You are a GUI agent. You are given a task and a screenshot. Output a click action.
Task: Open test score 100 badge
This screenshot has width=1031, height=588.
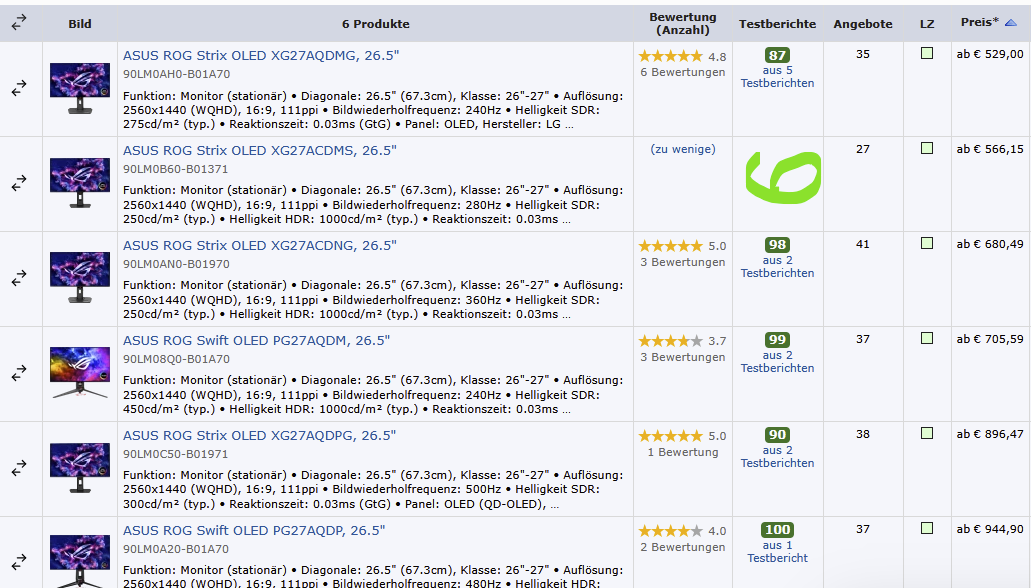(x=777, y=529)
